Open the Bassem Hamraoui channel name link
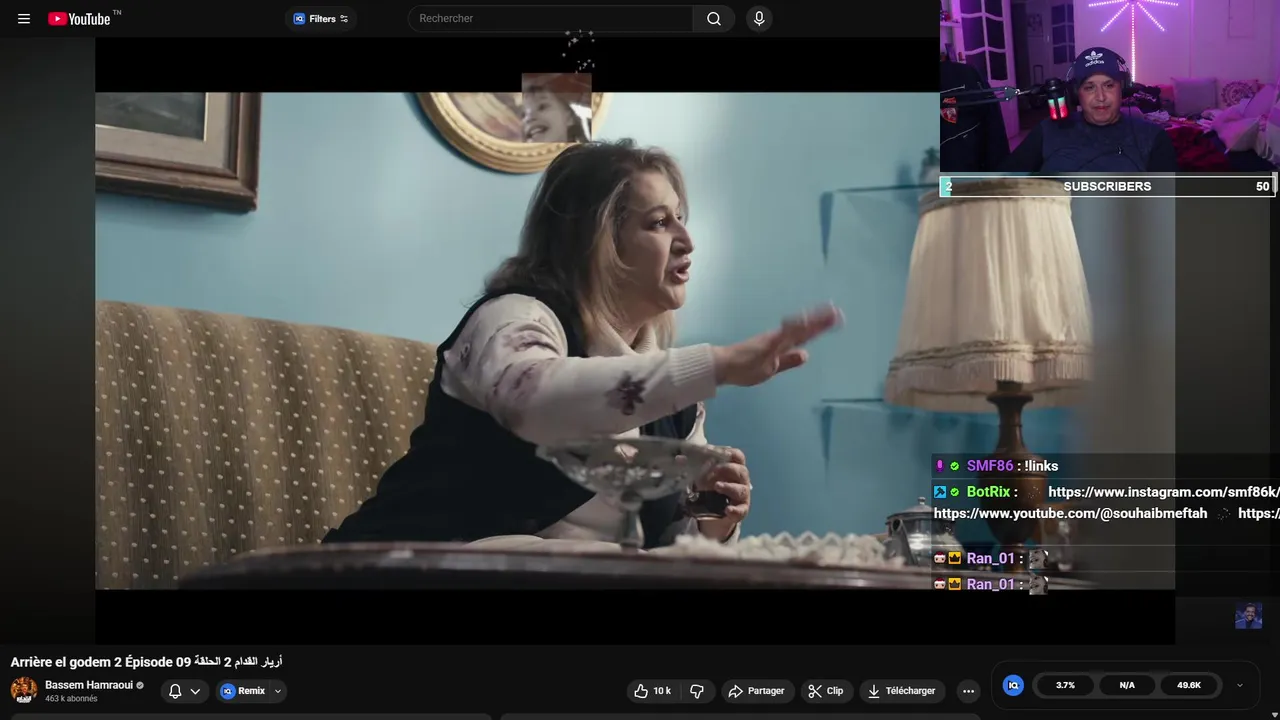The image size is (1280, 720). (x=88, y=685)
